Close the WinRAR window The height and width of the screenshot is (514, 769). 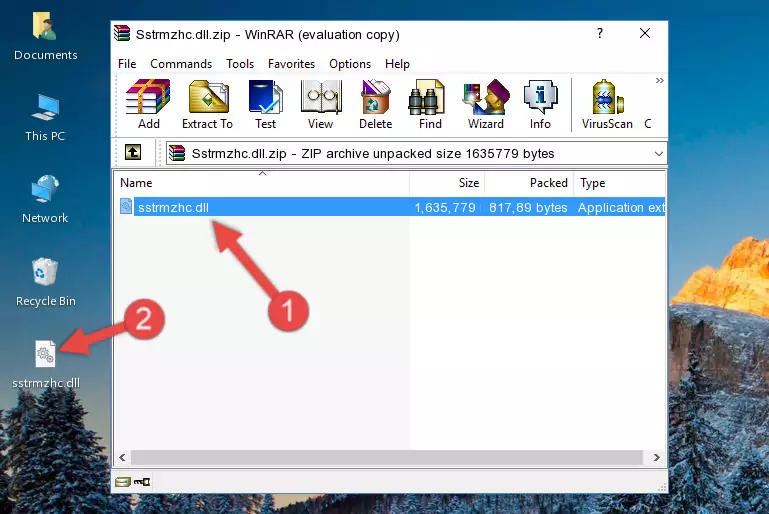point(645,33)
